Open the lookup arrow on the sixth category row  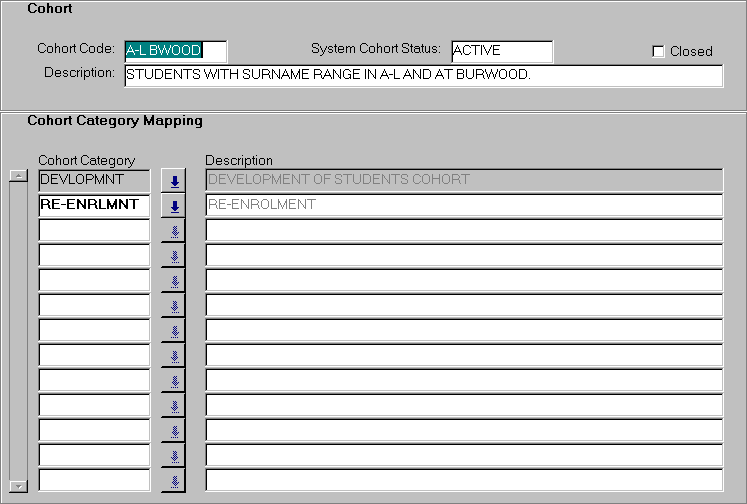174,306
